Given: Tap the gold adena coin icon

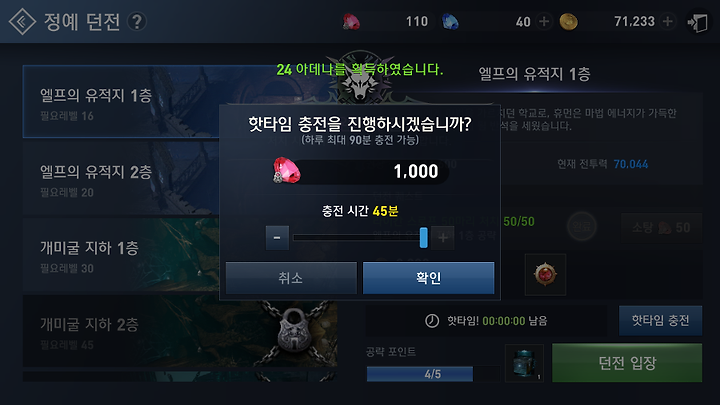Looking at the screenshot, I should [x=568, y=22].
